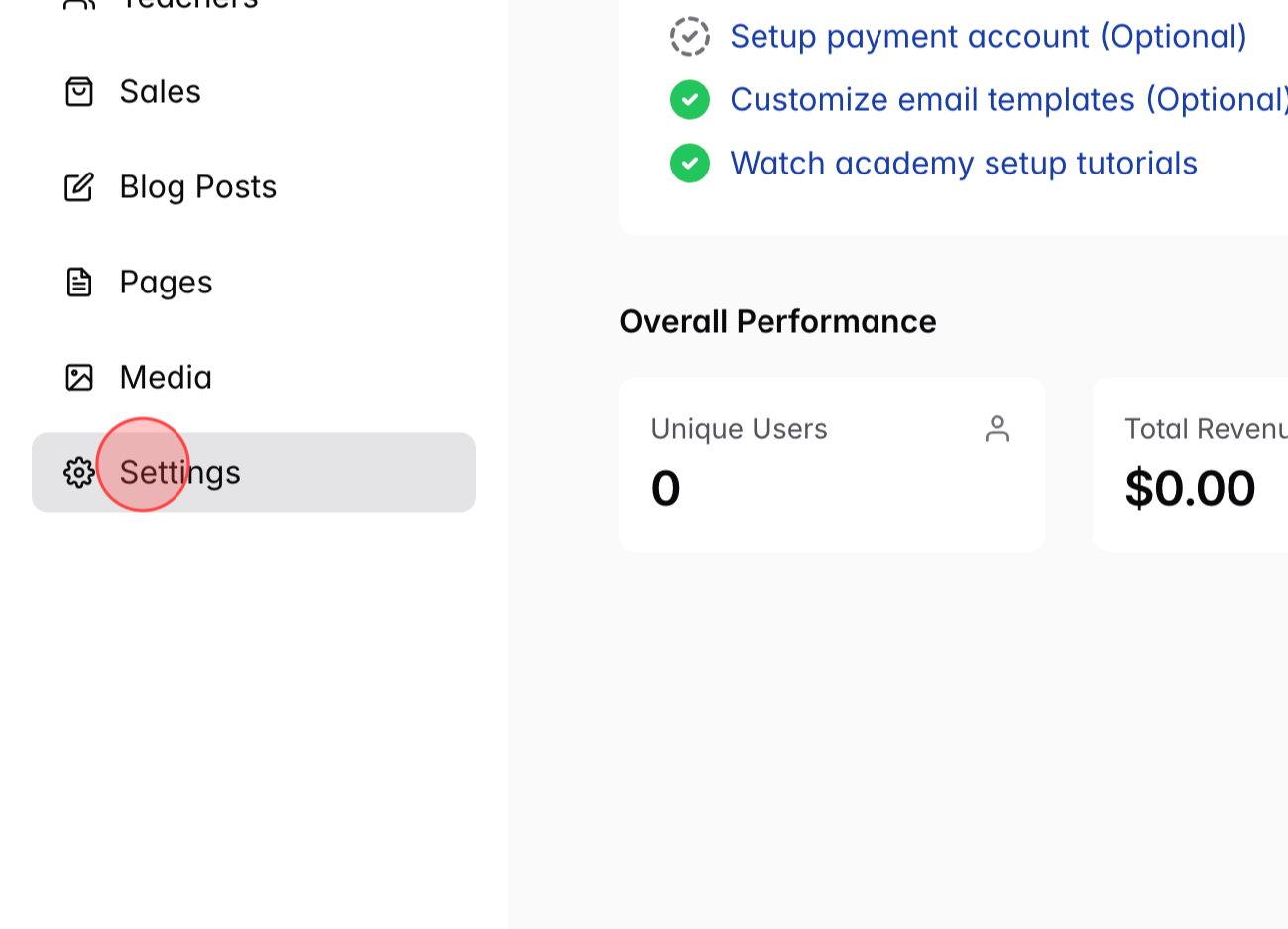This screenshot has height=929, width=1288.
Task: Click the Total Revenue card
Action: pos(1205,463)
